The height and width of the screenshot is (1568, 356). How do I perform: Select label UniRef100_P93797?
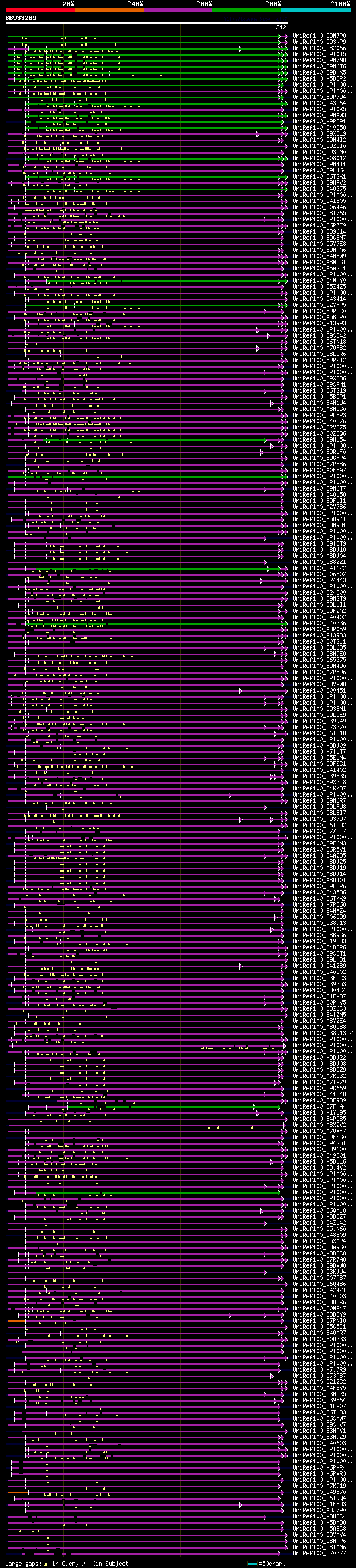(x=319, y=819)
